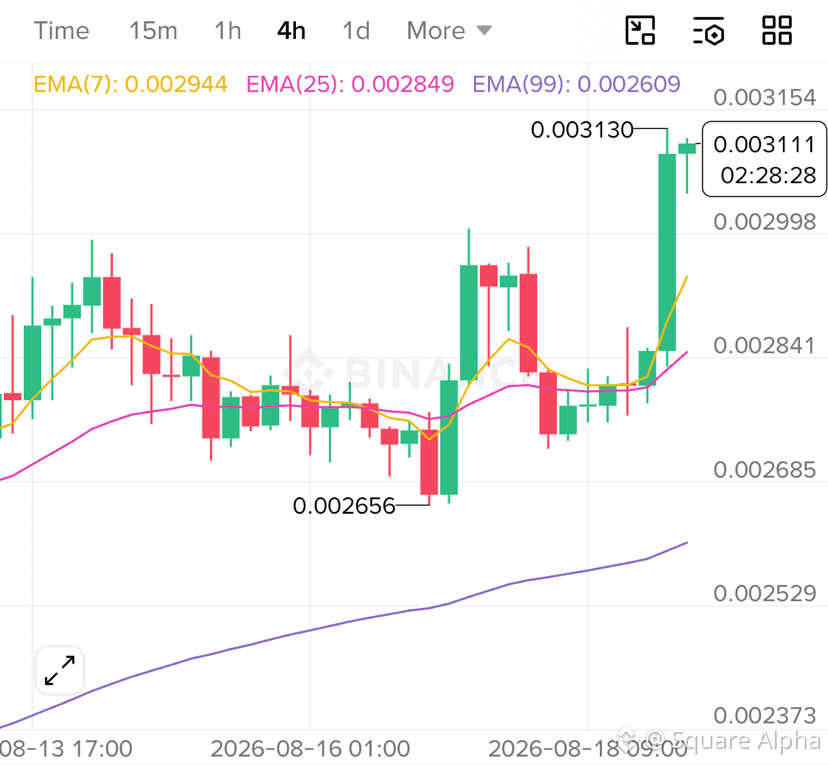
Task: Expand chart to fullscreen with arrows button
Action: 60,670
